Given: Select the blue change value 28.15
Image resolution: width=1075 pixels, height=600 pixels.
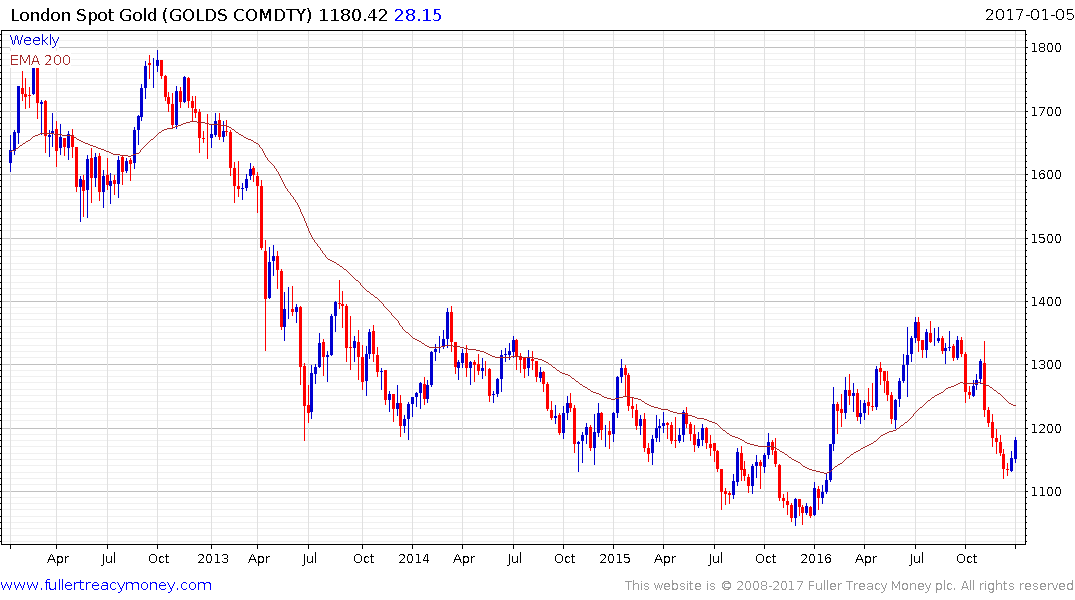Looking at the screenshot, I should [x=418, y=15].
